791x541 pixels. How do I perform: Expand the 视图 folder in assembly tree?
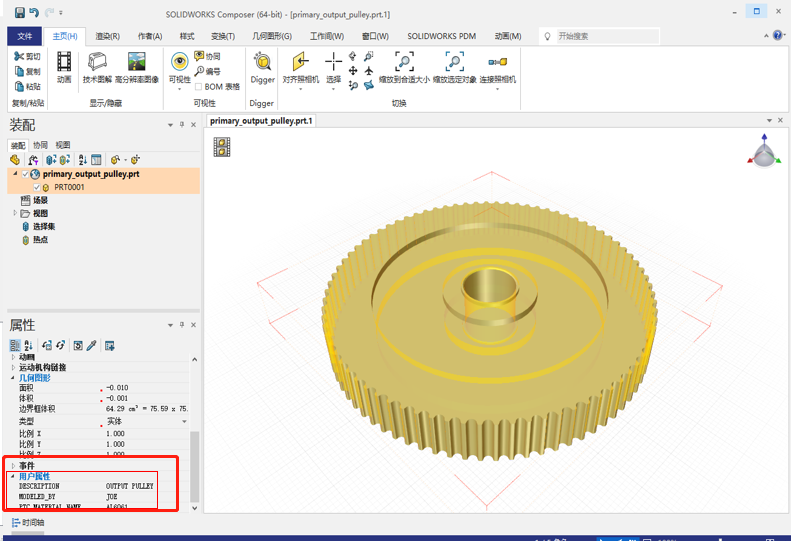(x=15, y=213)
